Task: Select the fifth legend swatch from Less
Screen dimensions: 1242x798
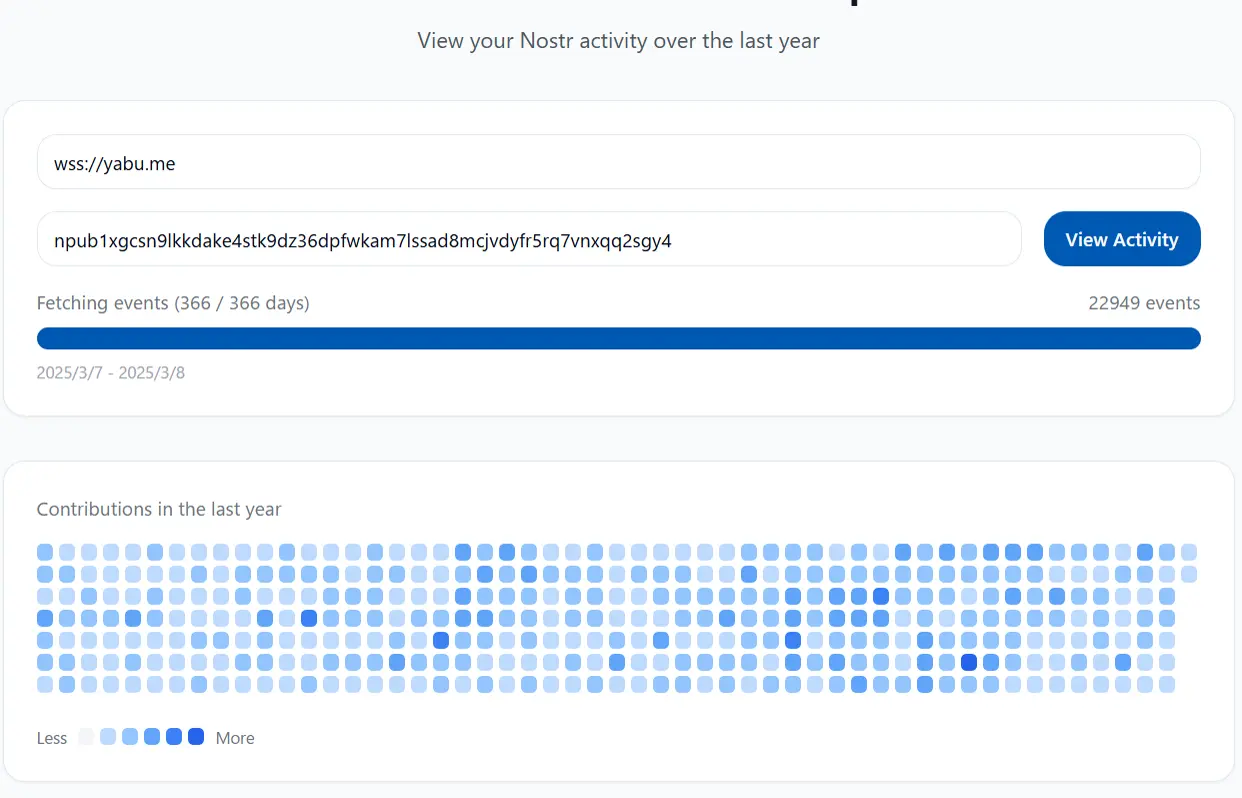Action: 174,737
